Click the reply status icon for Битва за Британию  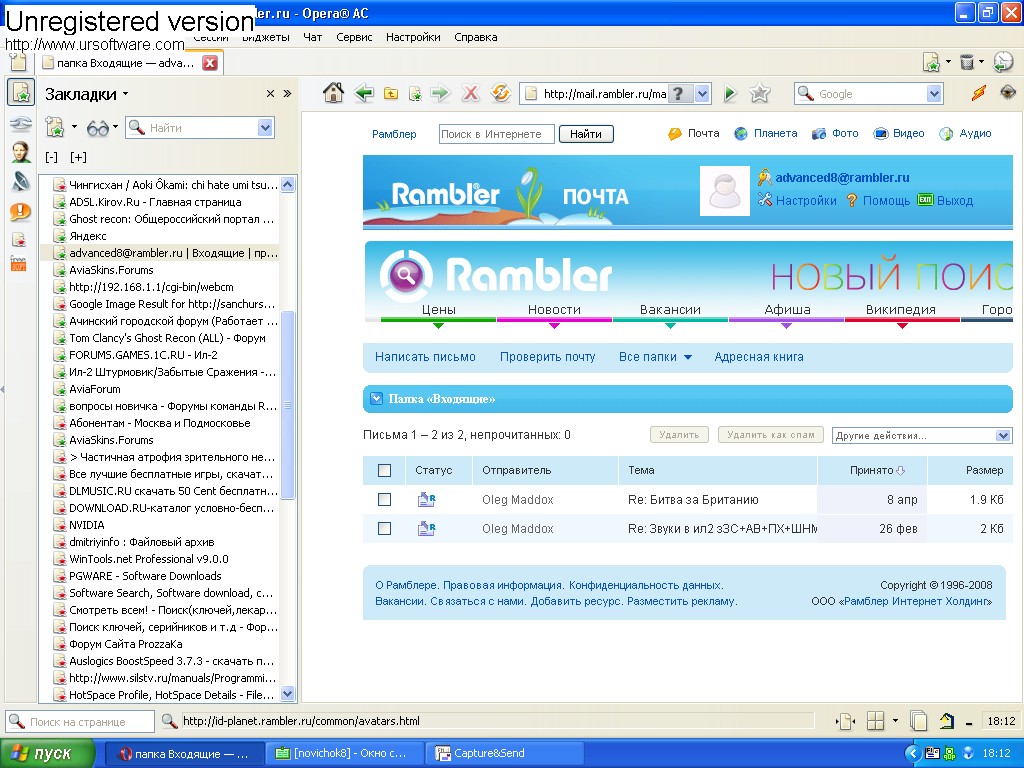click(x=426, y=500)
